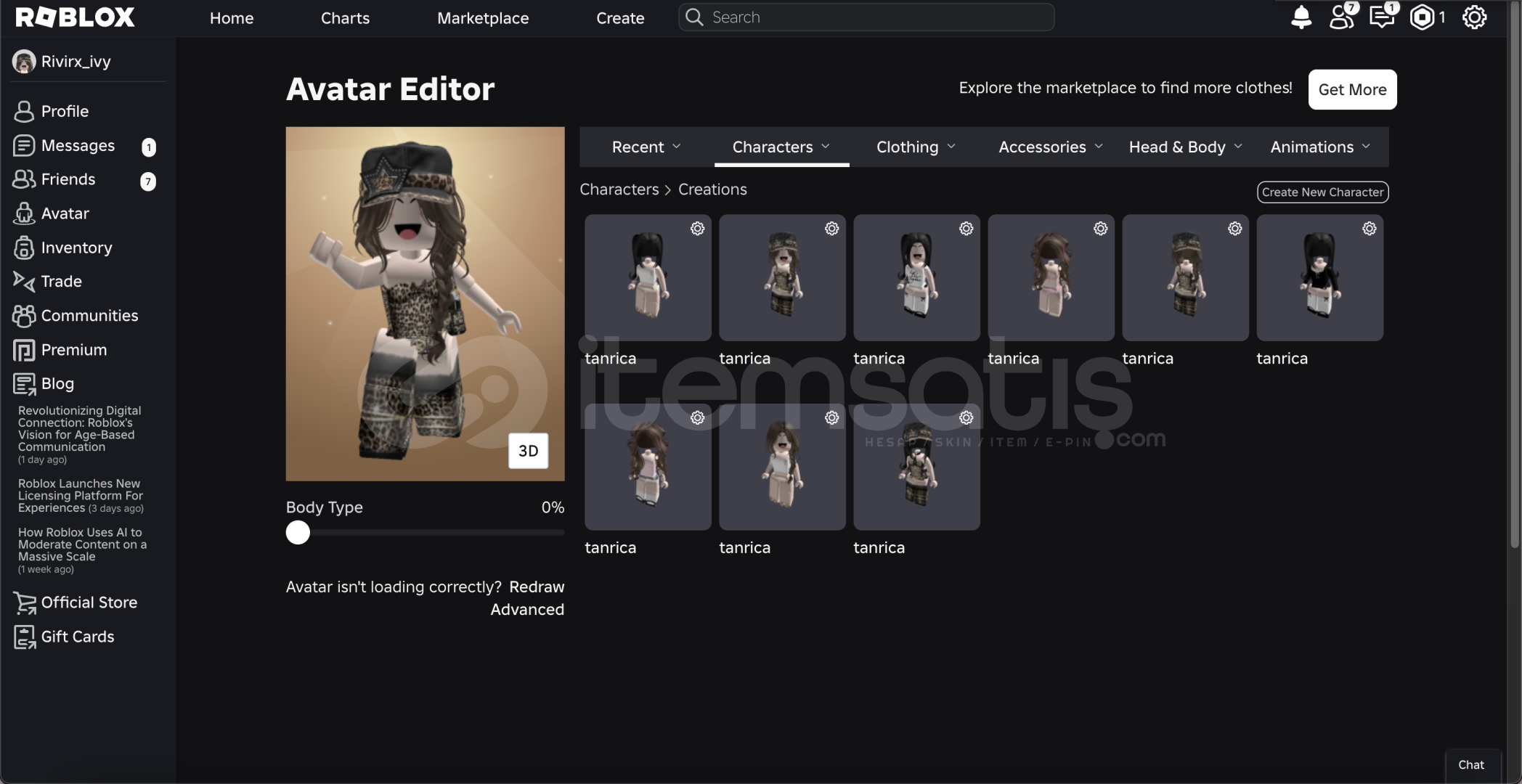
Task: Open the Marketplace page
Action: pyautogui.click(x=483, y=18)
